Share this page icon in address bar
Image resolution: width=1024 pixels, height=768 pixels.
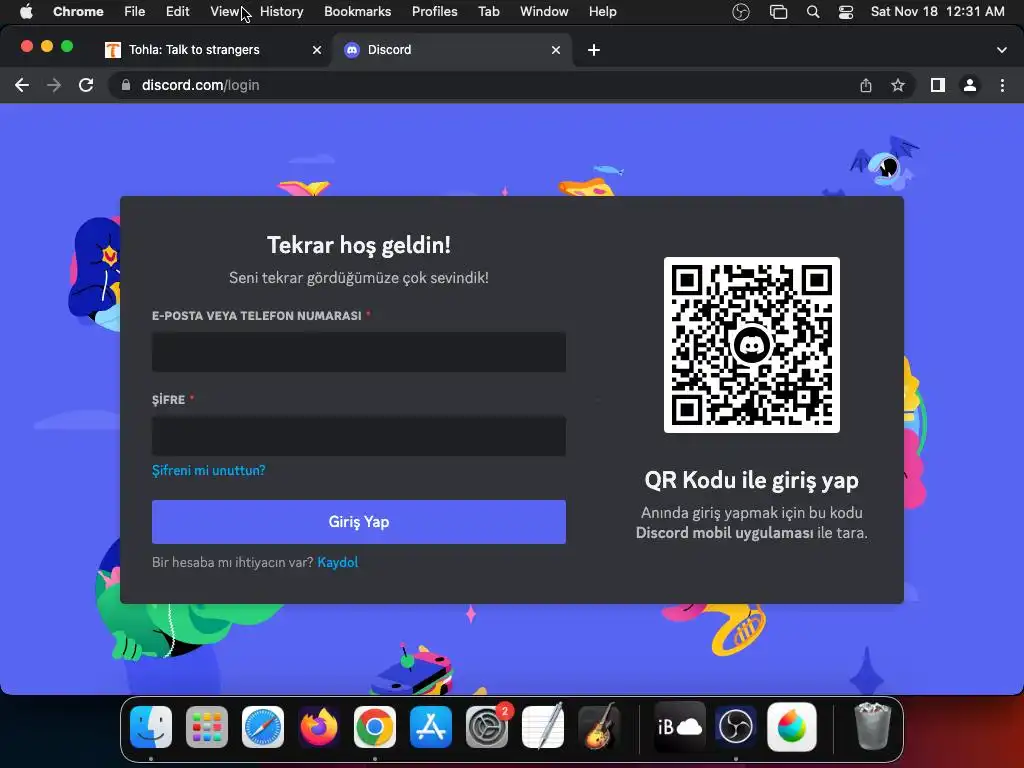coord(866,85)
